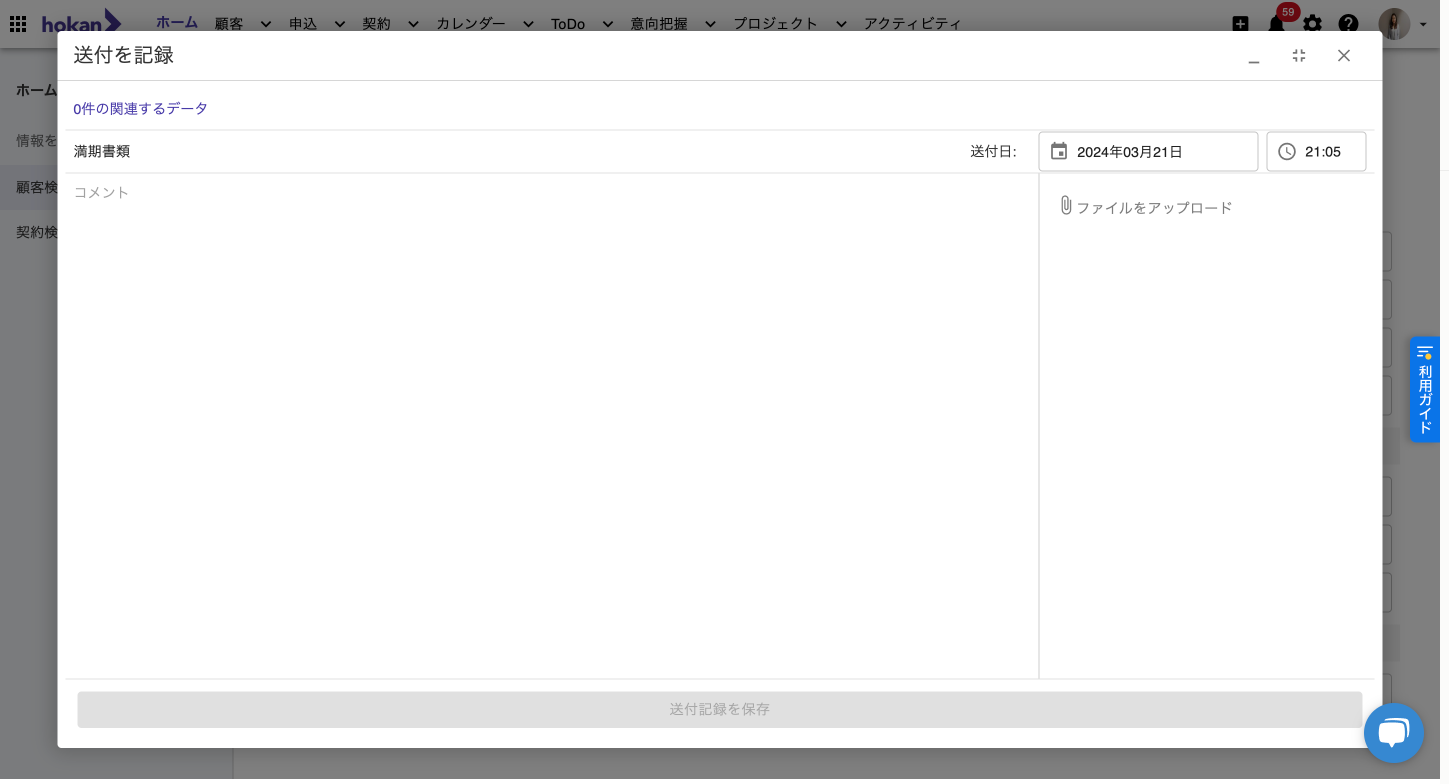1449x784 pixels.
Task: Open the apps grid launcher icon
Action: (18, 23)
